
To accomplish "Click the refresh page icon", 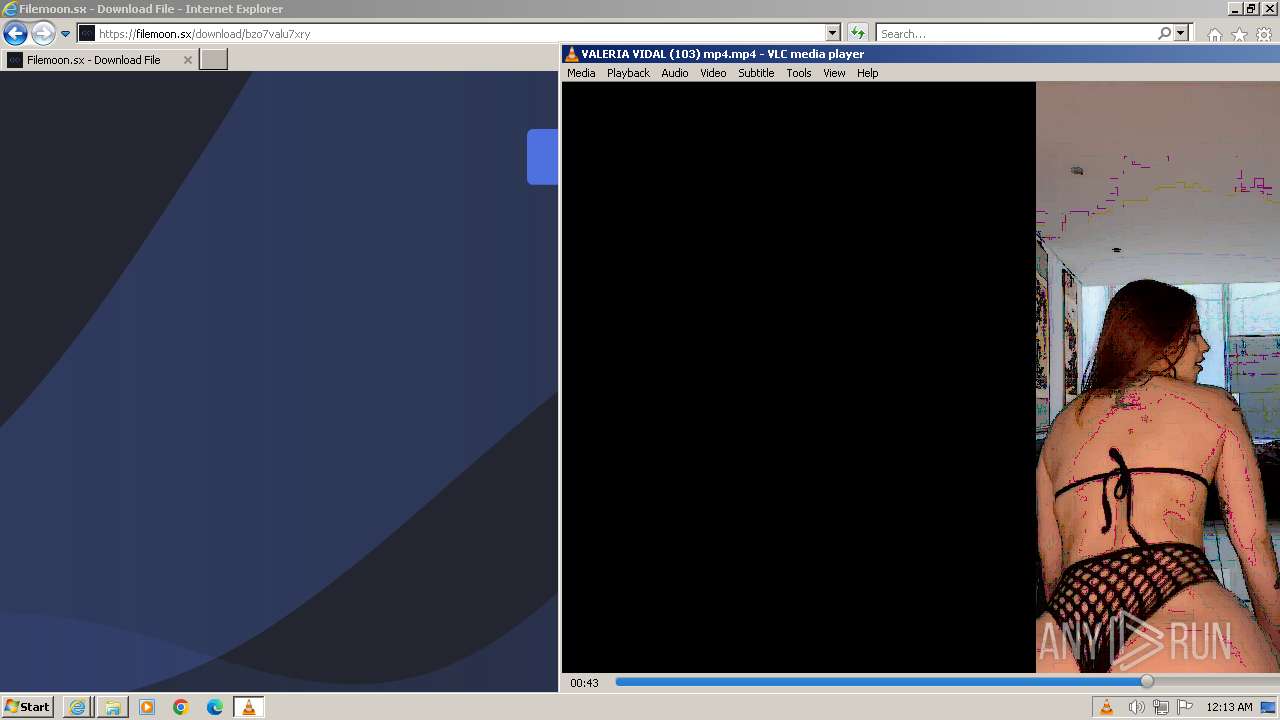I will click(857, 33).
